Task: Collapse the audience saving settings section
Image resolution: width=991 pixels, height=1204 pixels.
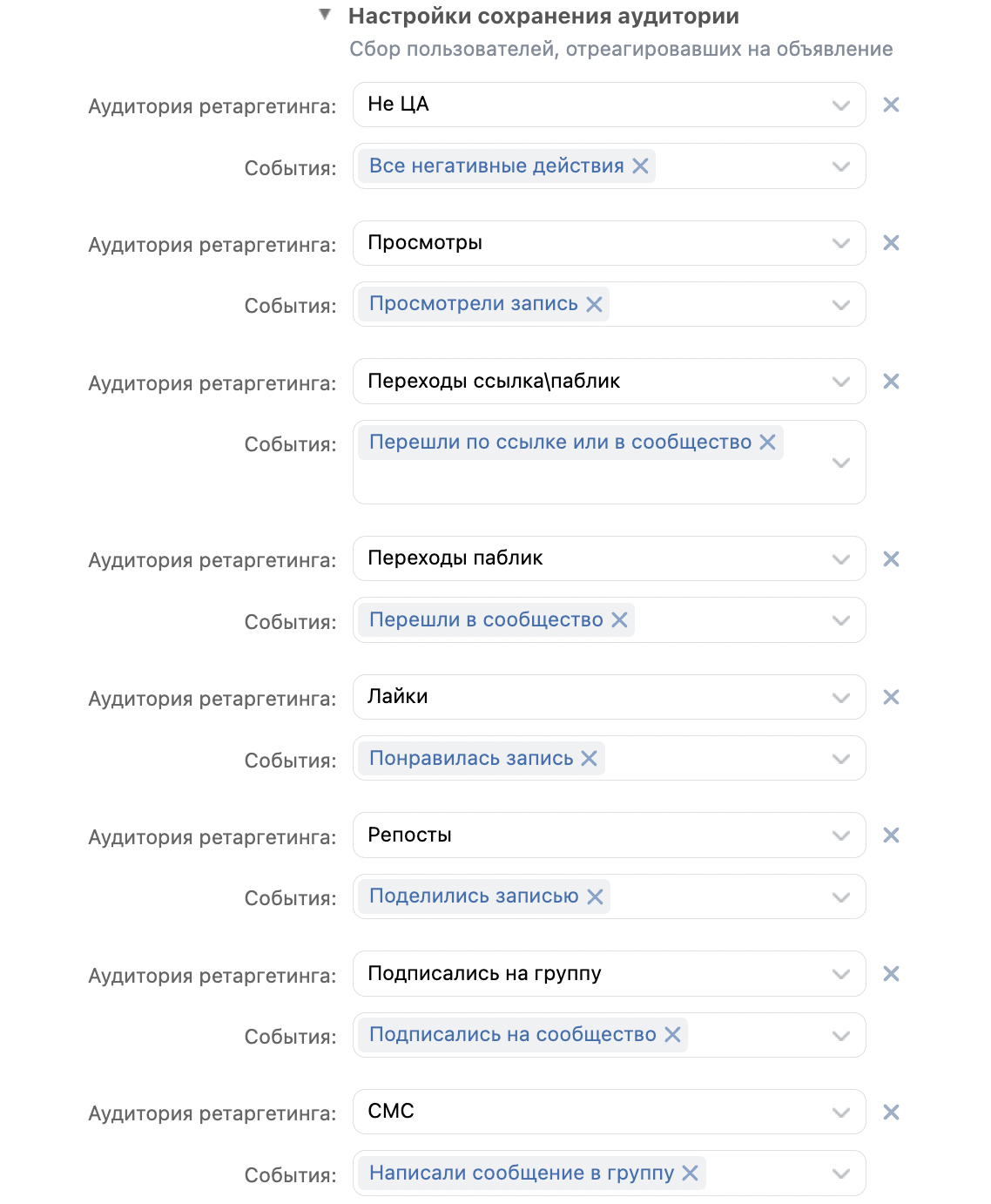Action: tap(325, 15)
